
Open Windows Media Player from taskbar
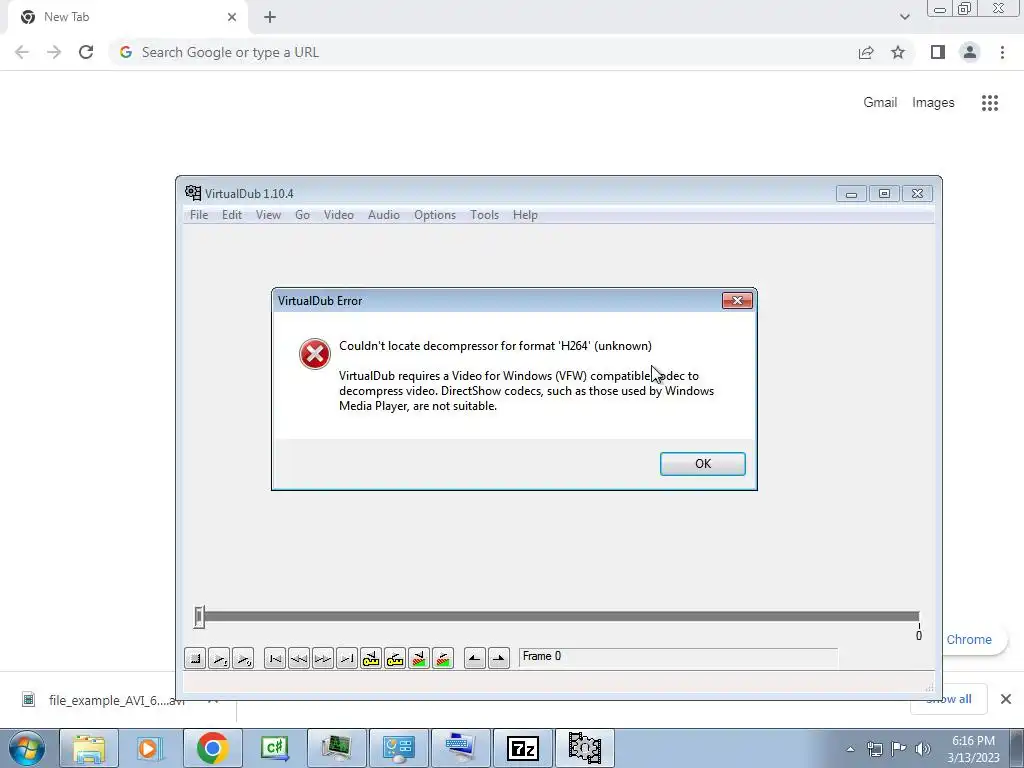(x=150, y=748)
